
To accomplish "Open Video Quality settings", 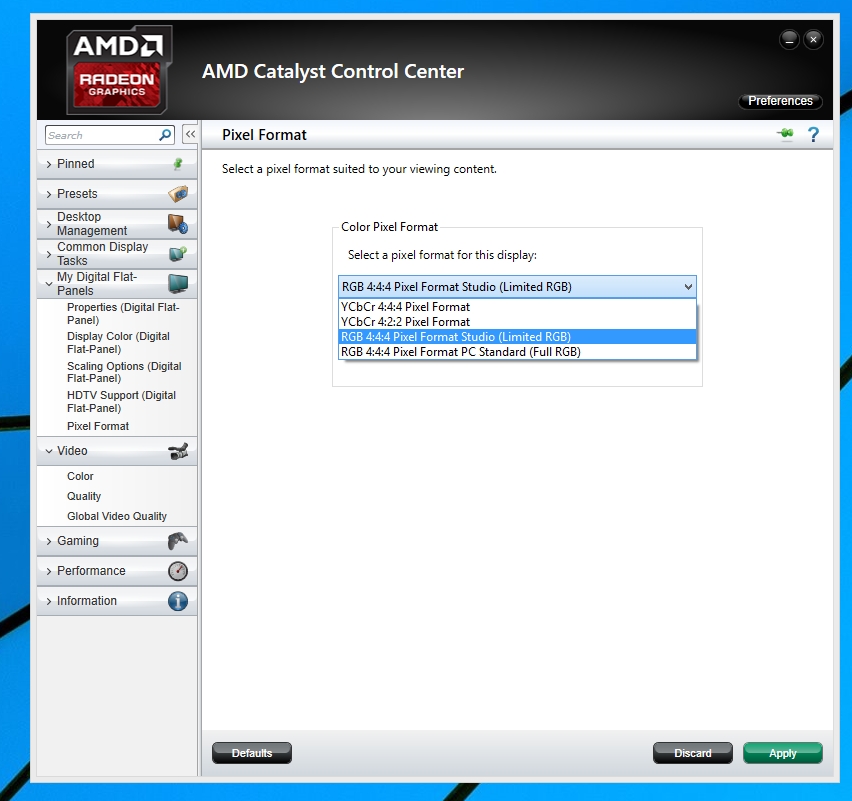I will (x=84, y=496).
